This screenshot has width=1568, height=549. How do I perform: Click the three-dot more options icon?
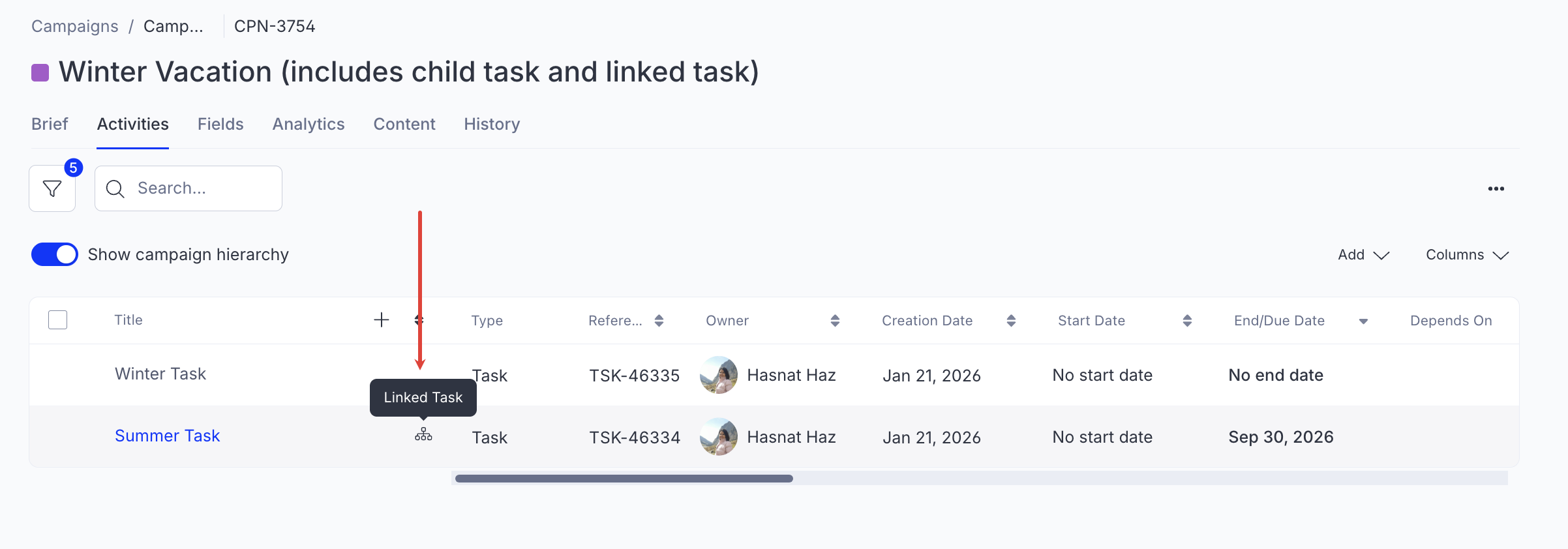pos(1496,189)
